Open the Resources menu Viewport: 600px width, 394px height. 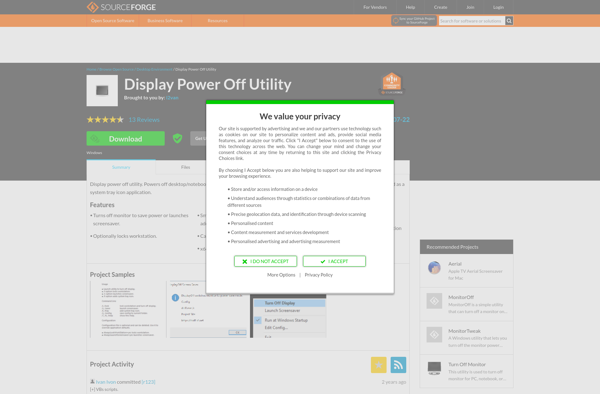218,21
